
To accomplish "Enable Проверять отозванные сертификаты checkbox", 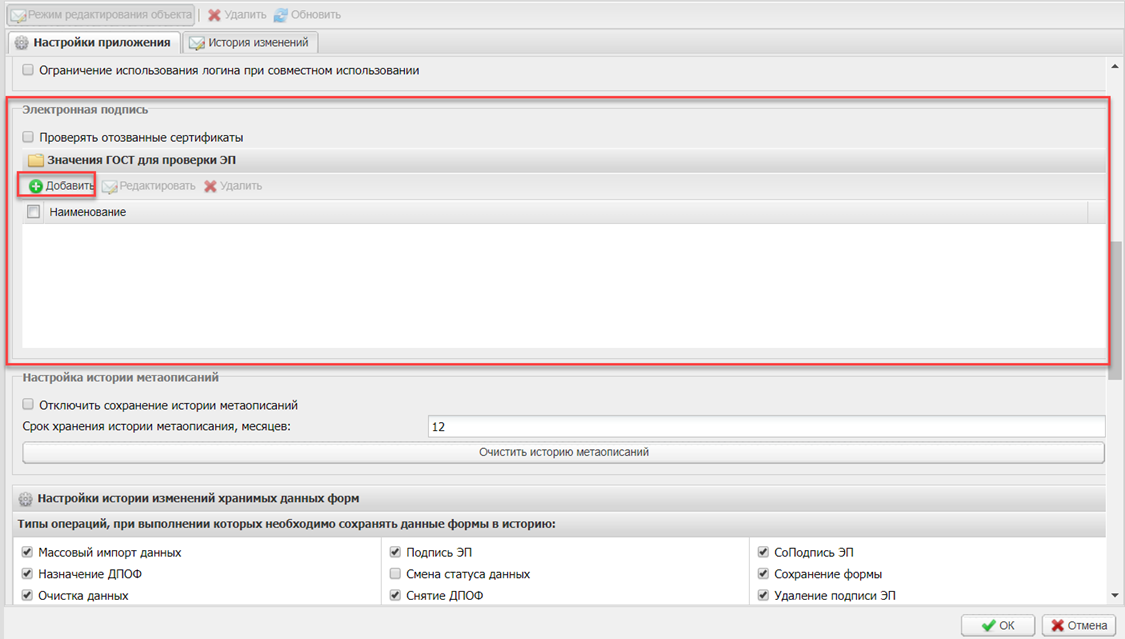I will (29, 137).
